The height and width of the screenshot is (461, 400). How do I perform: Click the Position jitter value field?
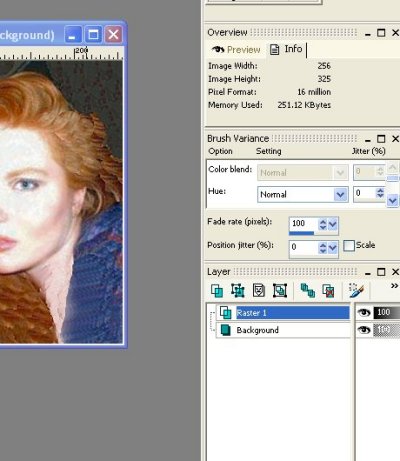(x=304, y=247)
